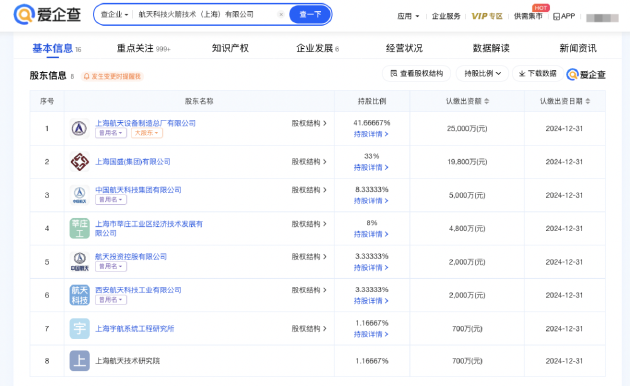Open 股权结构 for 上海航天设备制造总厂 row

pos(309,123)
